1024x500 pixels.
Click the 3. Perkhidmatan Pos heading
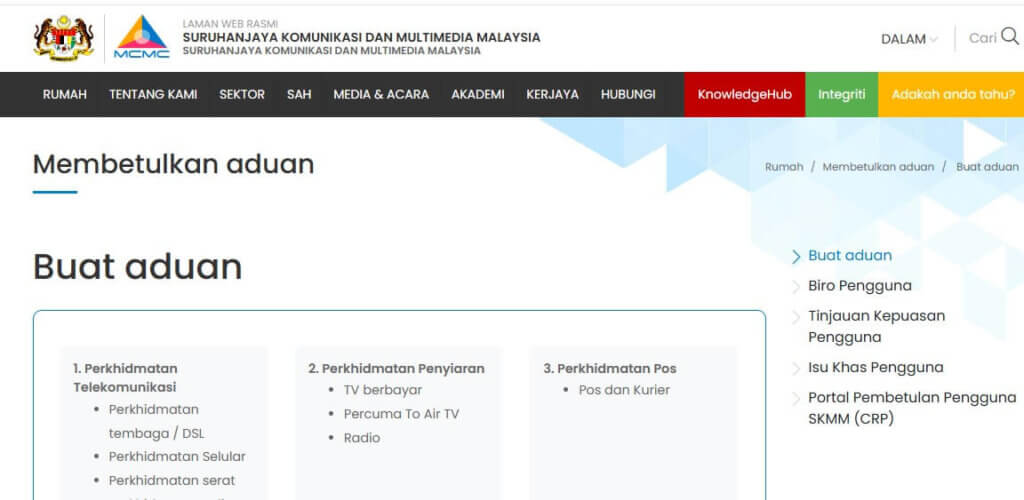[610, 369]
